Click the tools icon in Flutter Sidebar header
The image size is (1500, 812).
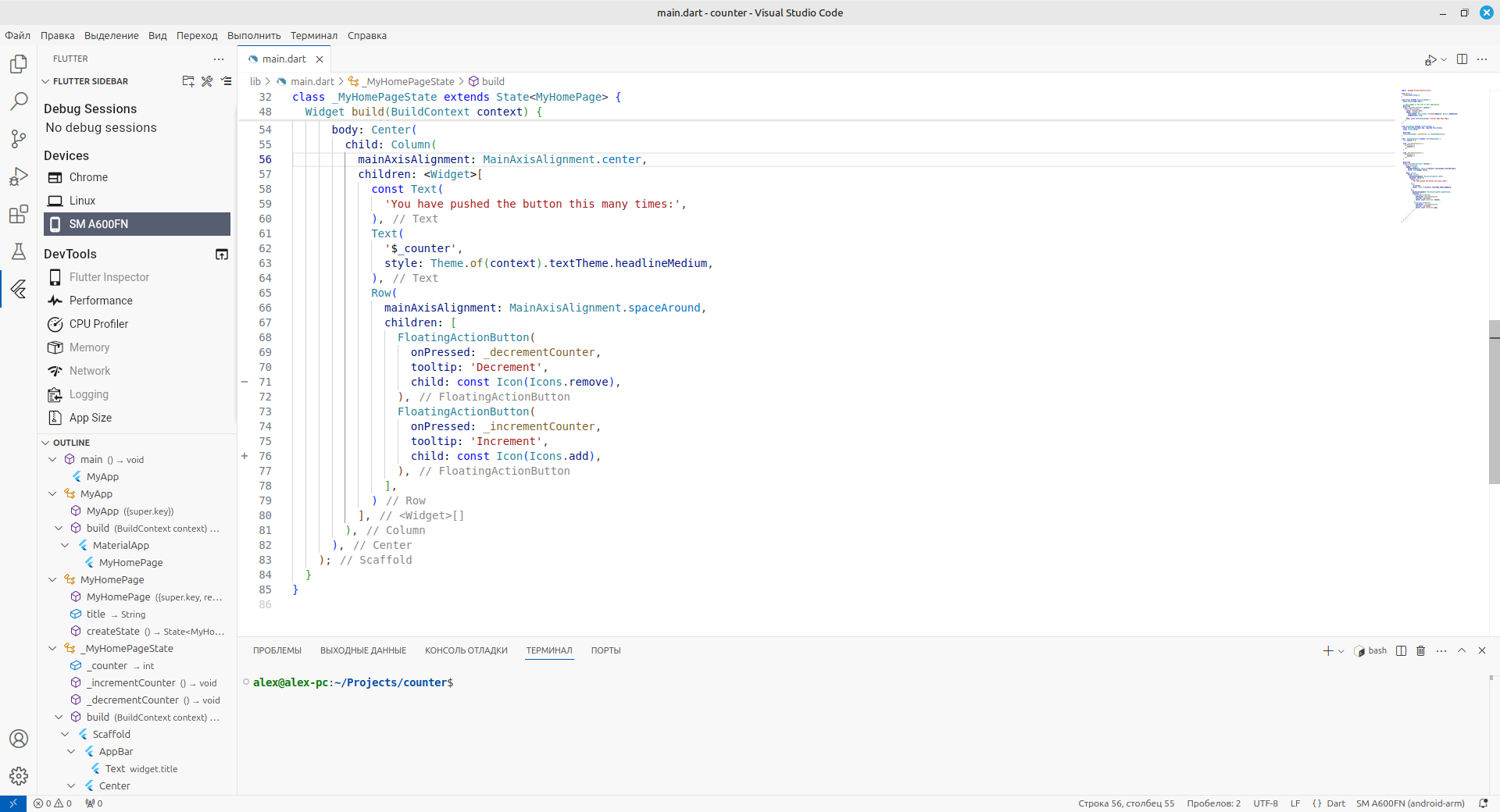pyautogui.click(x=207, y=81)
